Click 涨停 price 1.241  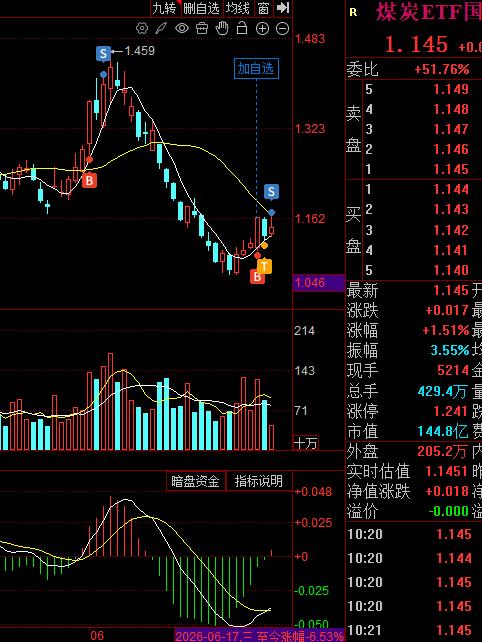pos(451,411)
